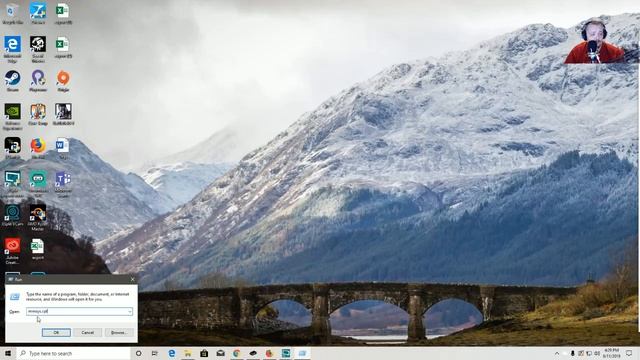This screenshot has width=640, height=360.
Task: Open the Action Center notifications
Action: coord(629,353)
